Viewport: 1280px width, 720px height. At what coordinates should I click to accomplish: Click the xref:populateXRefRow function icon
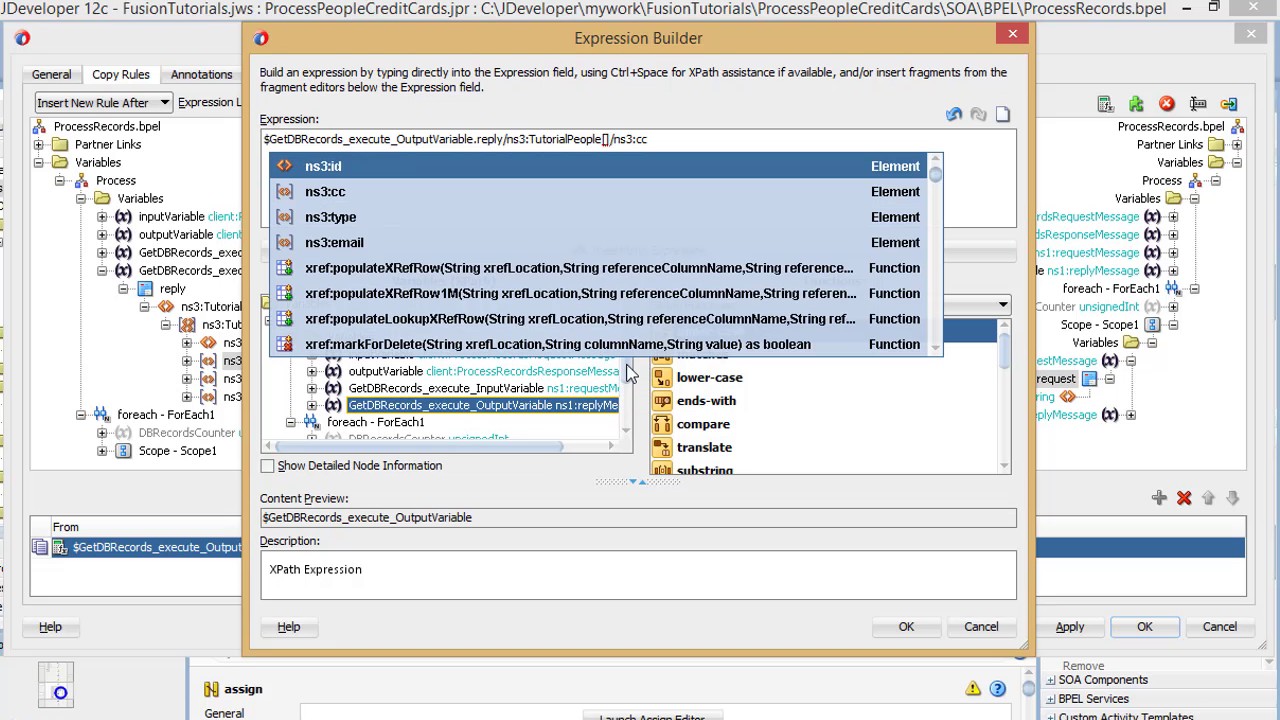(x=285, y=268)
